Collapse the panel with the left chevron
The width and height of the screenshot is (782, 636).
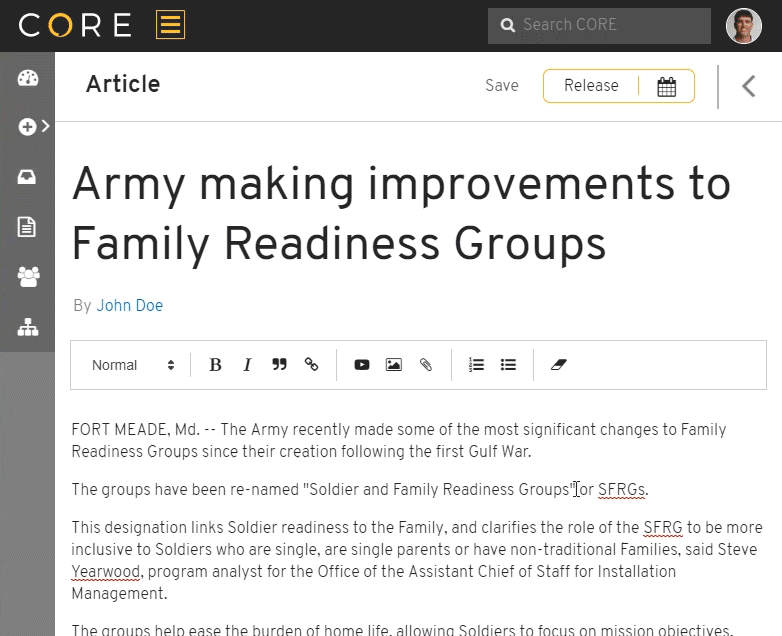tap(749, 86)
